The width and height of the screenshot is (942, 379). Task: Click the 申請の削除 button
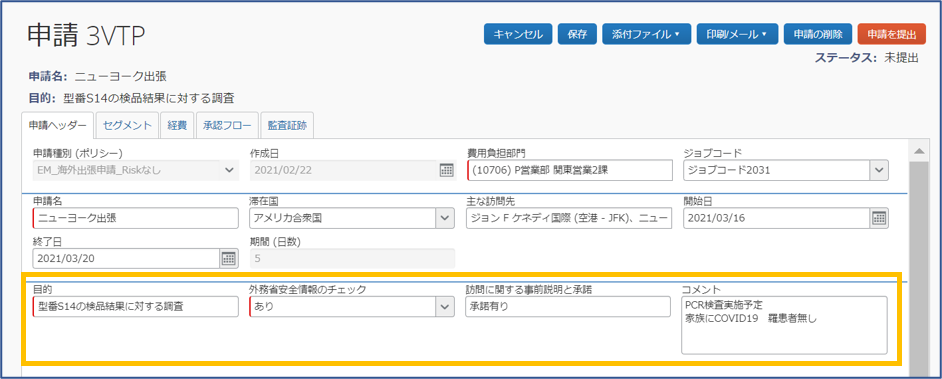[818, 34]
